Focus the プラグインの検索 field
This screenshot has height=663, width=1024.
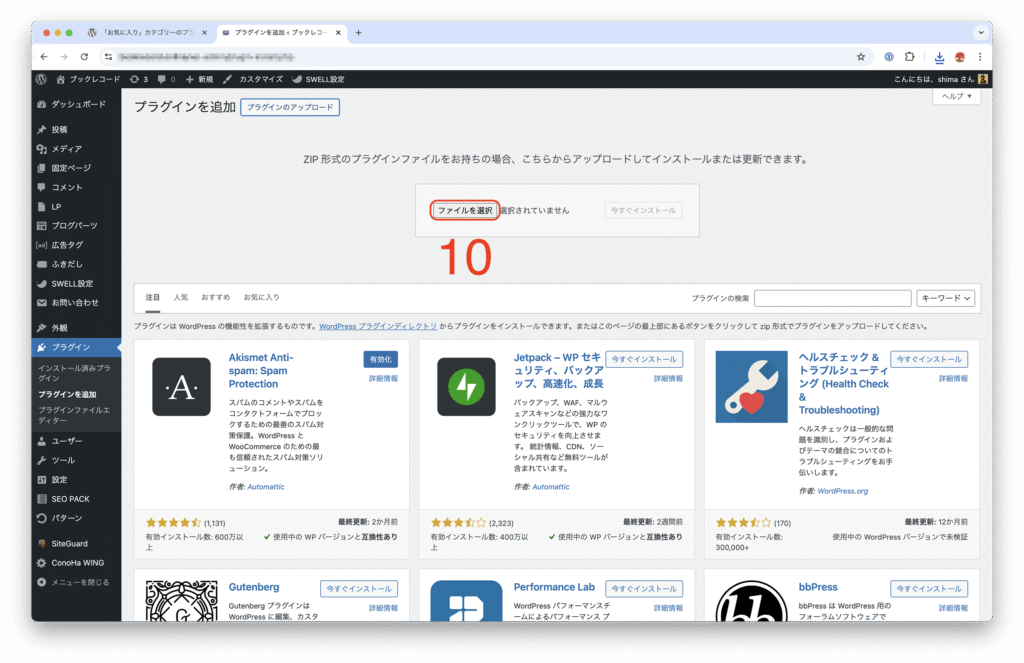pos(833,299)
